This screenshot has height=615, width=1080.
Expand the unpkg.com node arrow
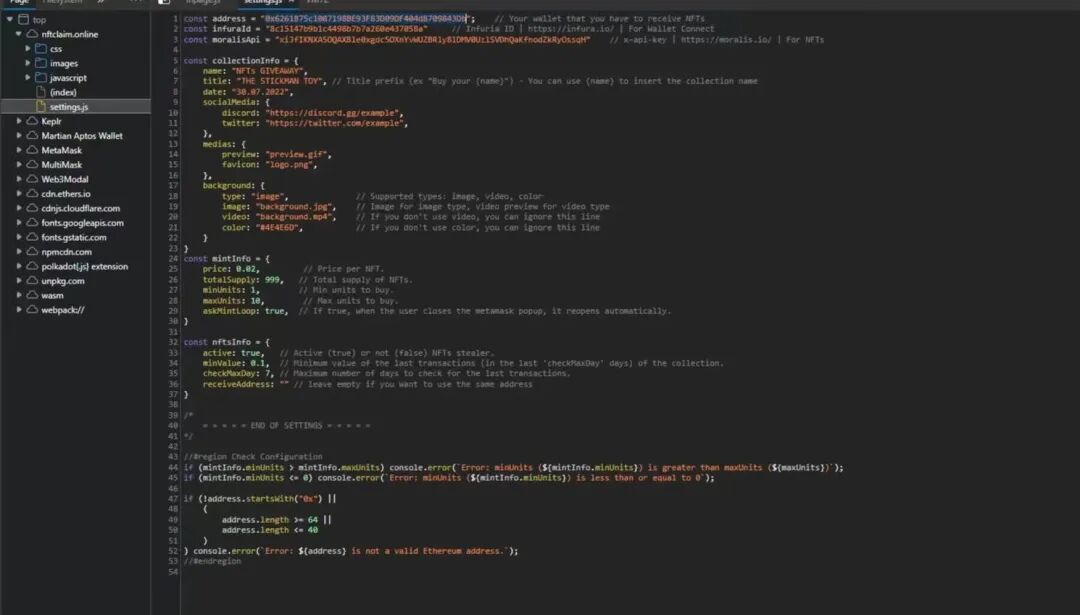(x=19, y=280)
